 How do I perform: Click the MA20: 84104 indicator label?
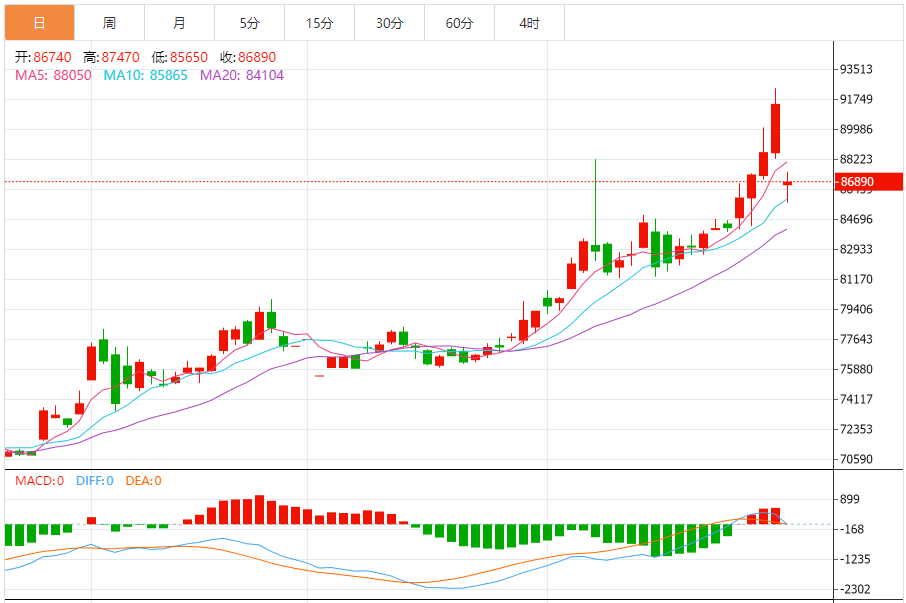[x=242, y=75]
